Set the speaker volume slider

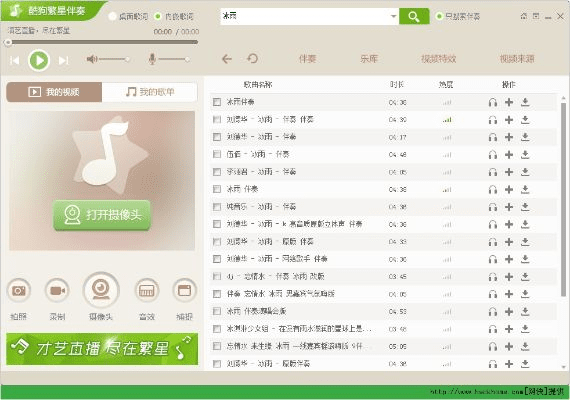click(114, 59)
